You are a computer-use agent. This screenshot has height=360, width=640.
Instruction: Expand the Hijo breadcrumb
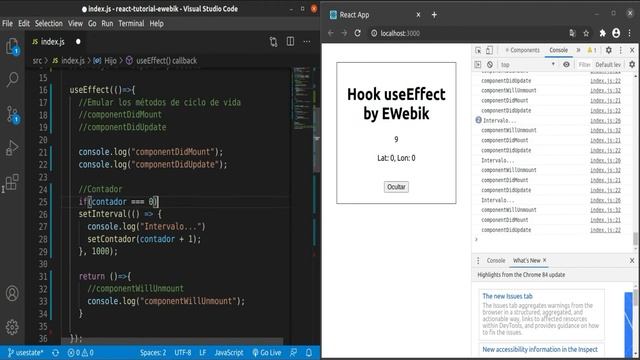tap(105, 61)
